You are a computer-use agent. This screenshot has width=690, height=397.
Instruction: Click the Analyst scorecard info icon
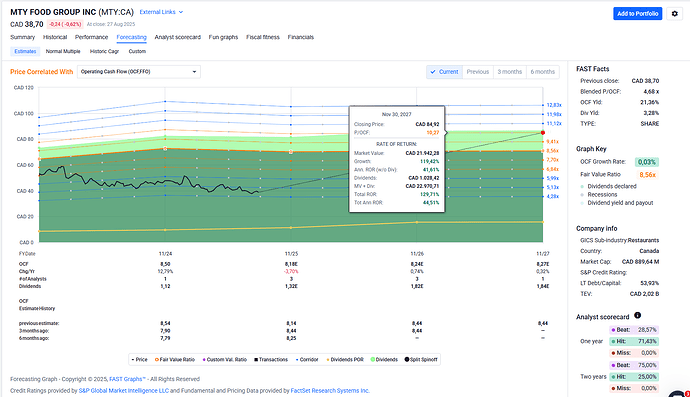pos(637,316)
